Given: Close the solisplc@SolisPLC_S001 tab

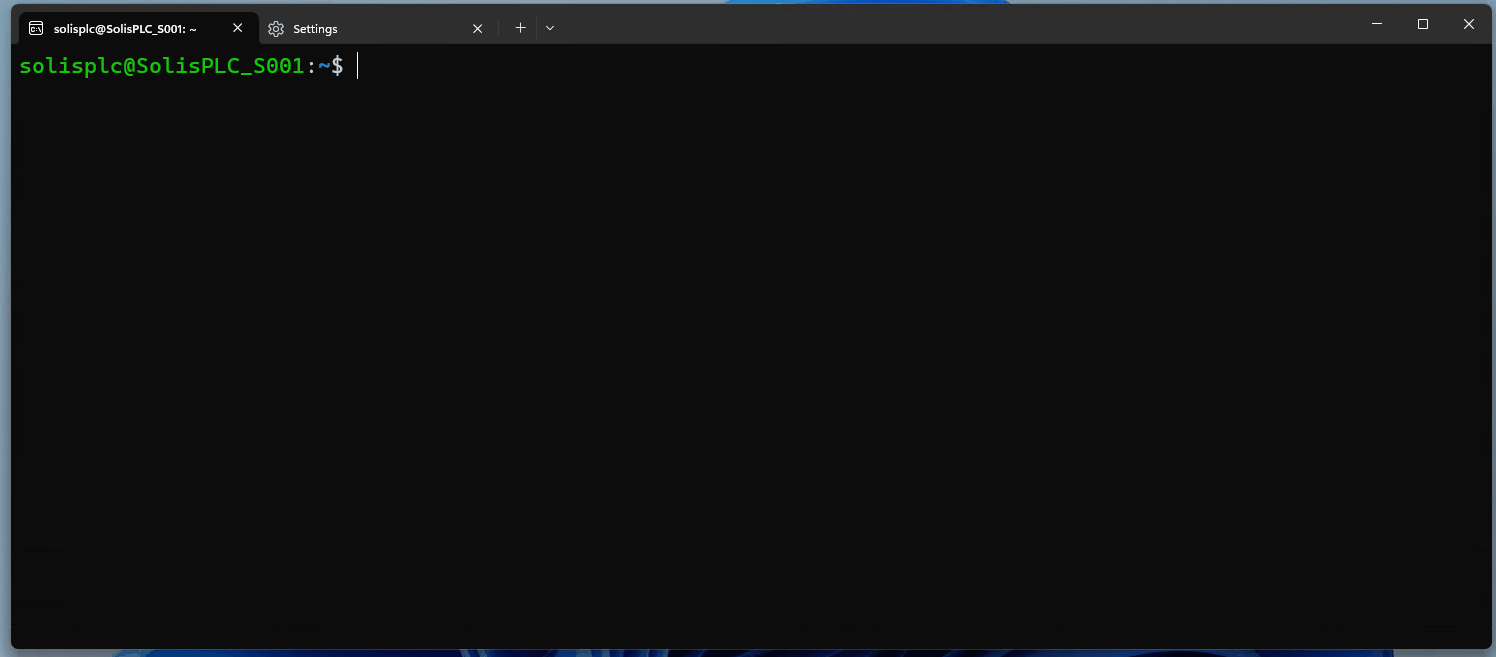Looking at the screenshot, I should point(237,28).
